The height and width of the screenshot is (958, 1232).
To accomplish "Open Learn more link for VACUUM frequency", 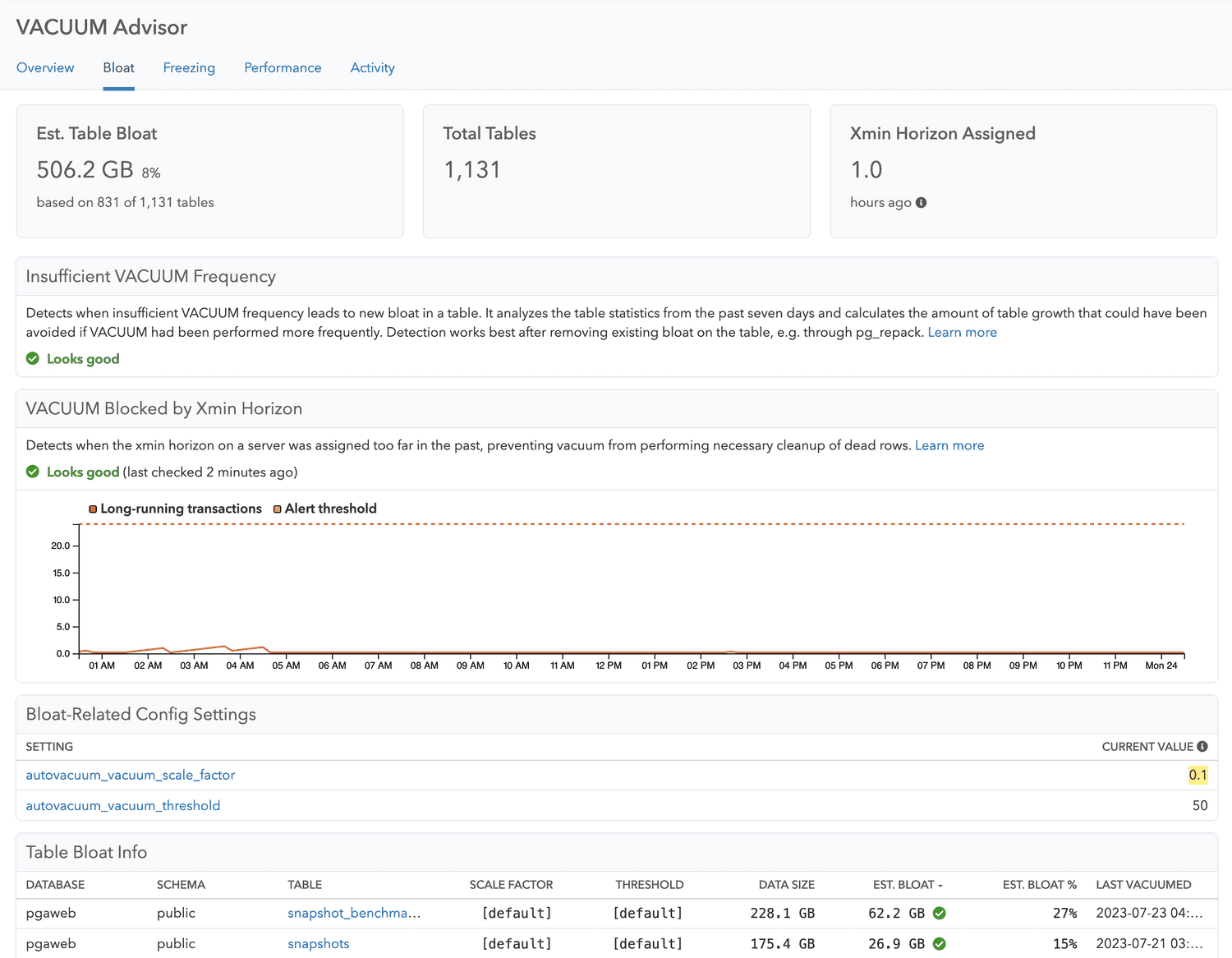I will [962, 332].
